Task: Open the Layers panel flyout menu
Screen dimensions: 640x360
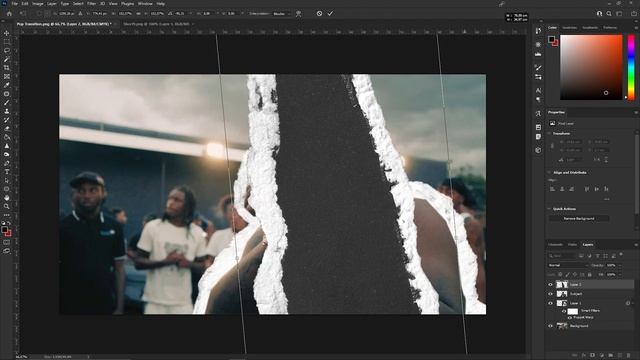Action: point(636,244)
